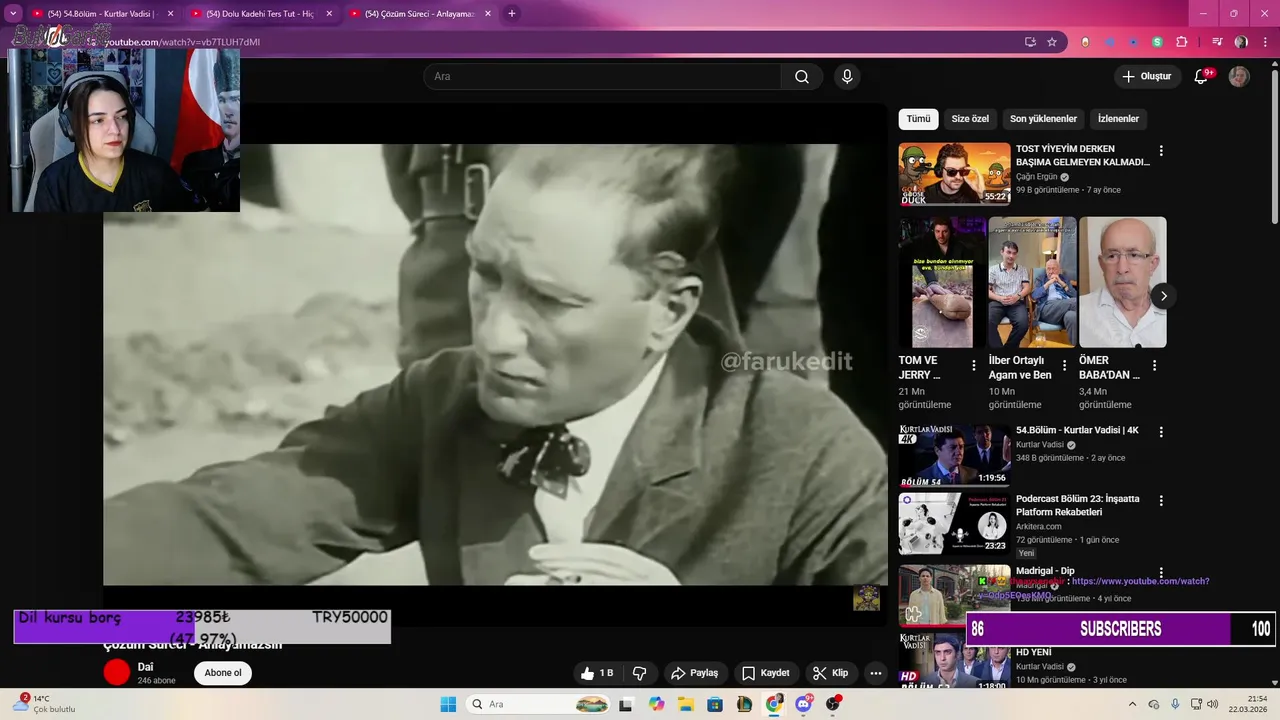1280x720 pixels.
Task: Click the Chrome icon on the taskbar
Action: [x=774, y=704]
